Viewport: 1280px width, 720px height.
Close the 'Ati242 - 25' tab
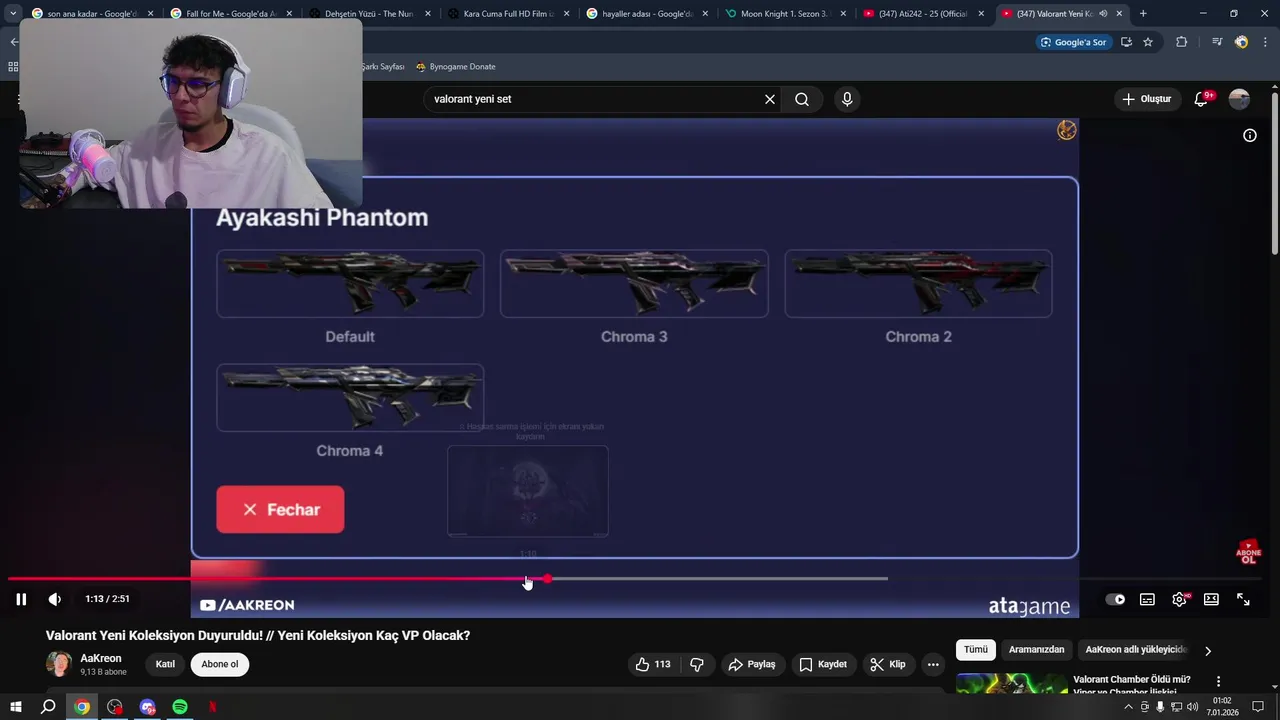(981, 14)
